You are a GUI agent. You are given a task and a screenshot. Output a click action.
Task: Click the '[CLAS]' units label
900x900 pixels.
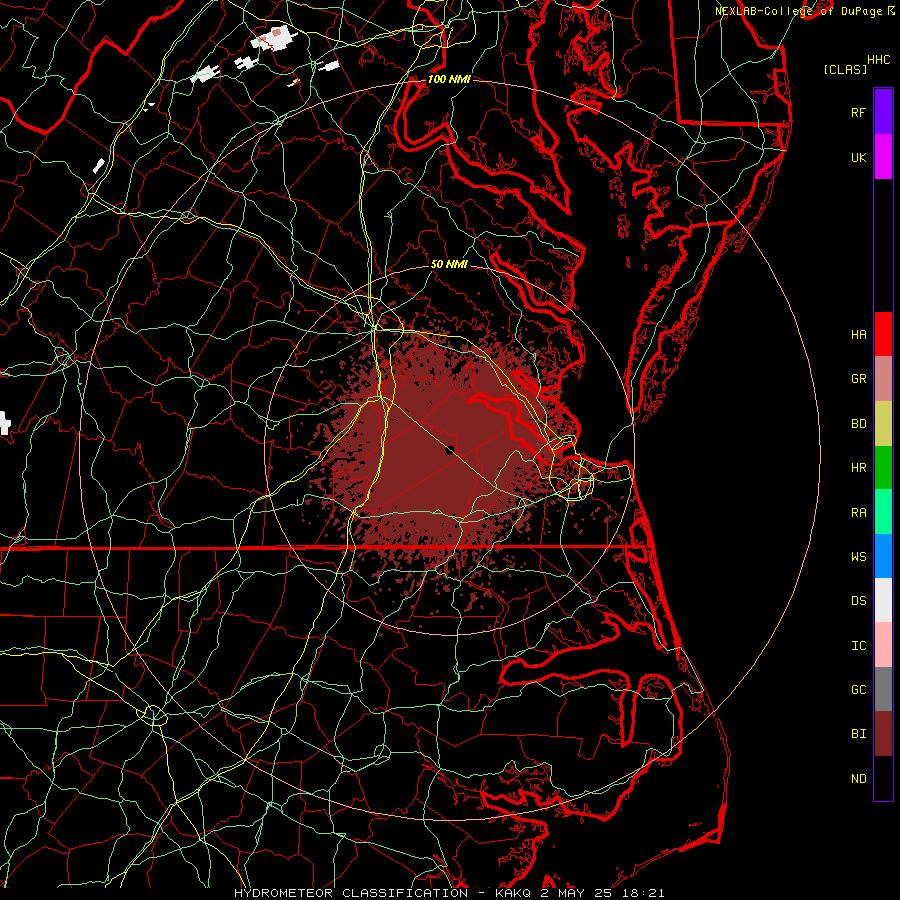pyautogui.click(x=845, y=69)
